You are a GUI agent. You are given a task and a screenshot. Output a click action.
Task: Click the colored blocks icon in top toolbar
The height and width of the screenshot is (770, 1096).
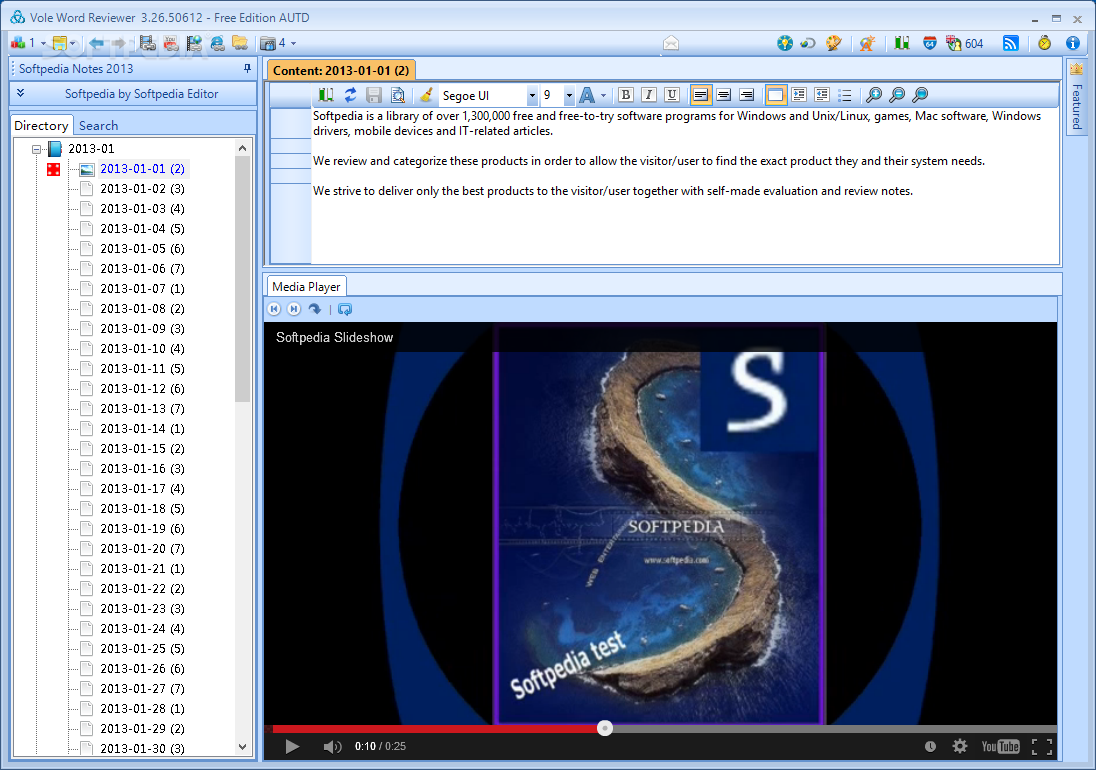tap(17, 43)
